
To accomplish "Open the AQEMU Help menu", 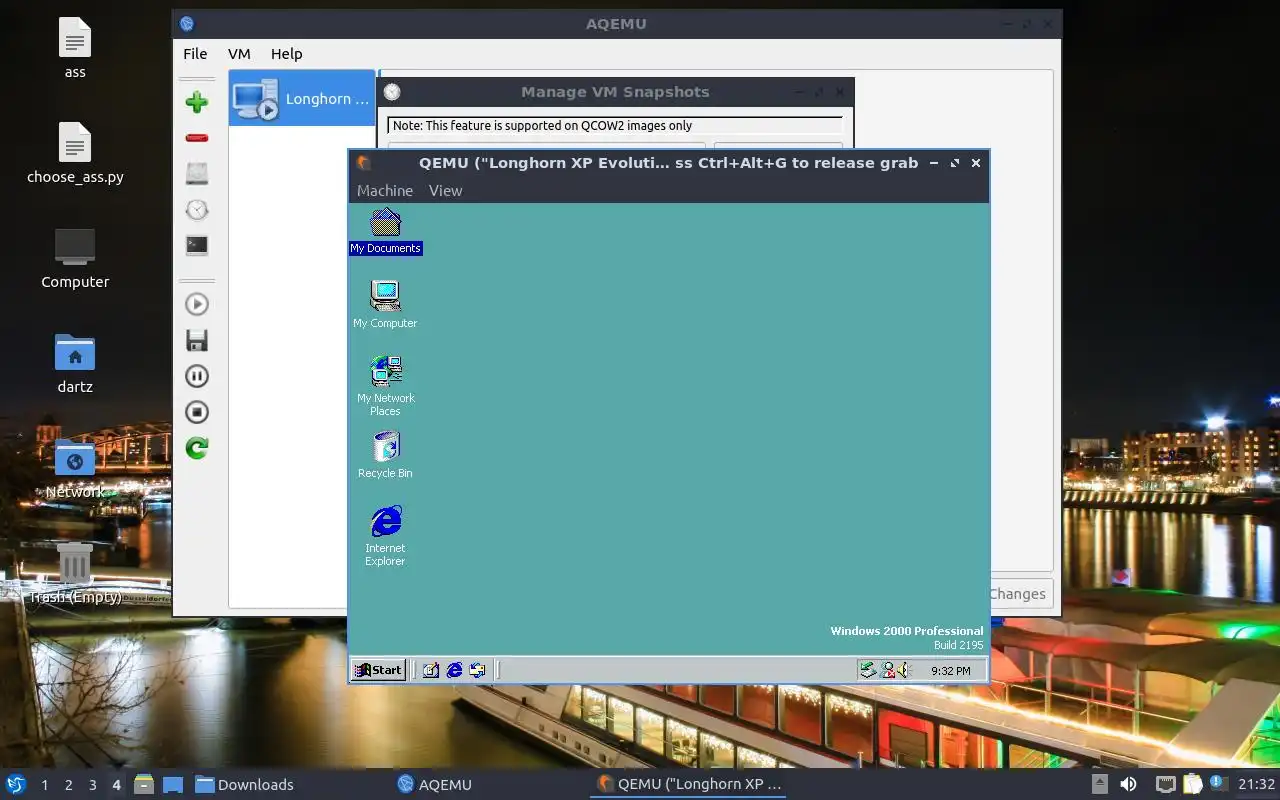I will [x=286, y=54].
